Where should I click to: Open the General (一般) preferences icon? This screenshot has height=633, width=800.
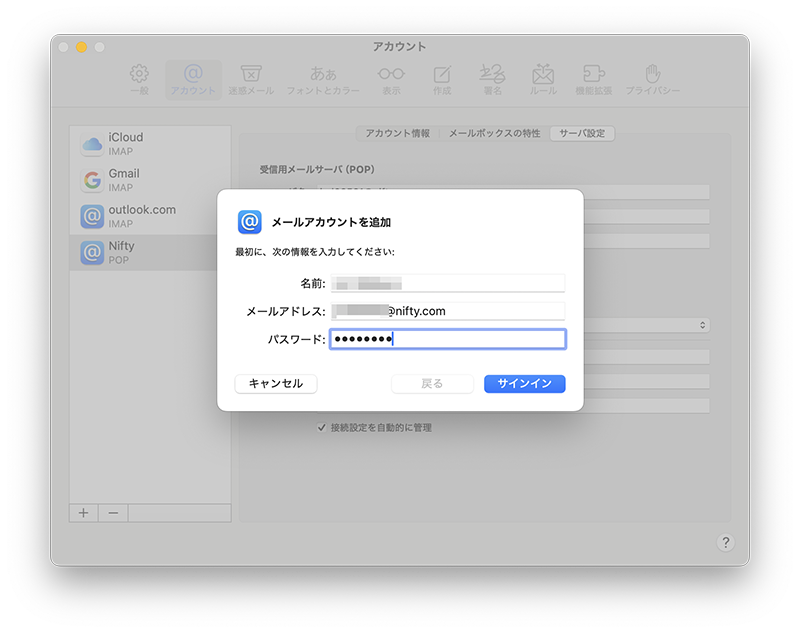point(139,79)
